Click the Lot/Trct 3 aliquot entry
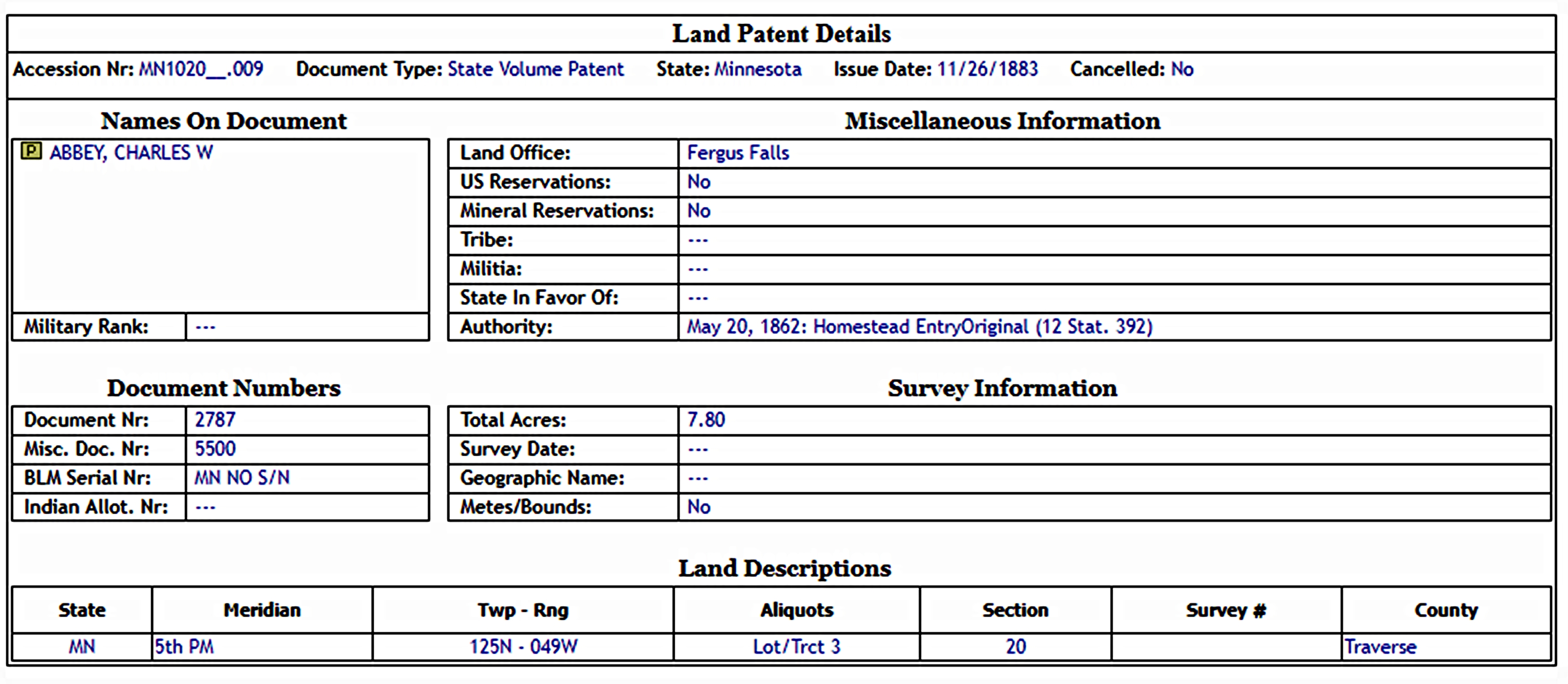This screenshot has height=684, width=1568. pos(796,646)
